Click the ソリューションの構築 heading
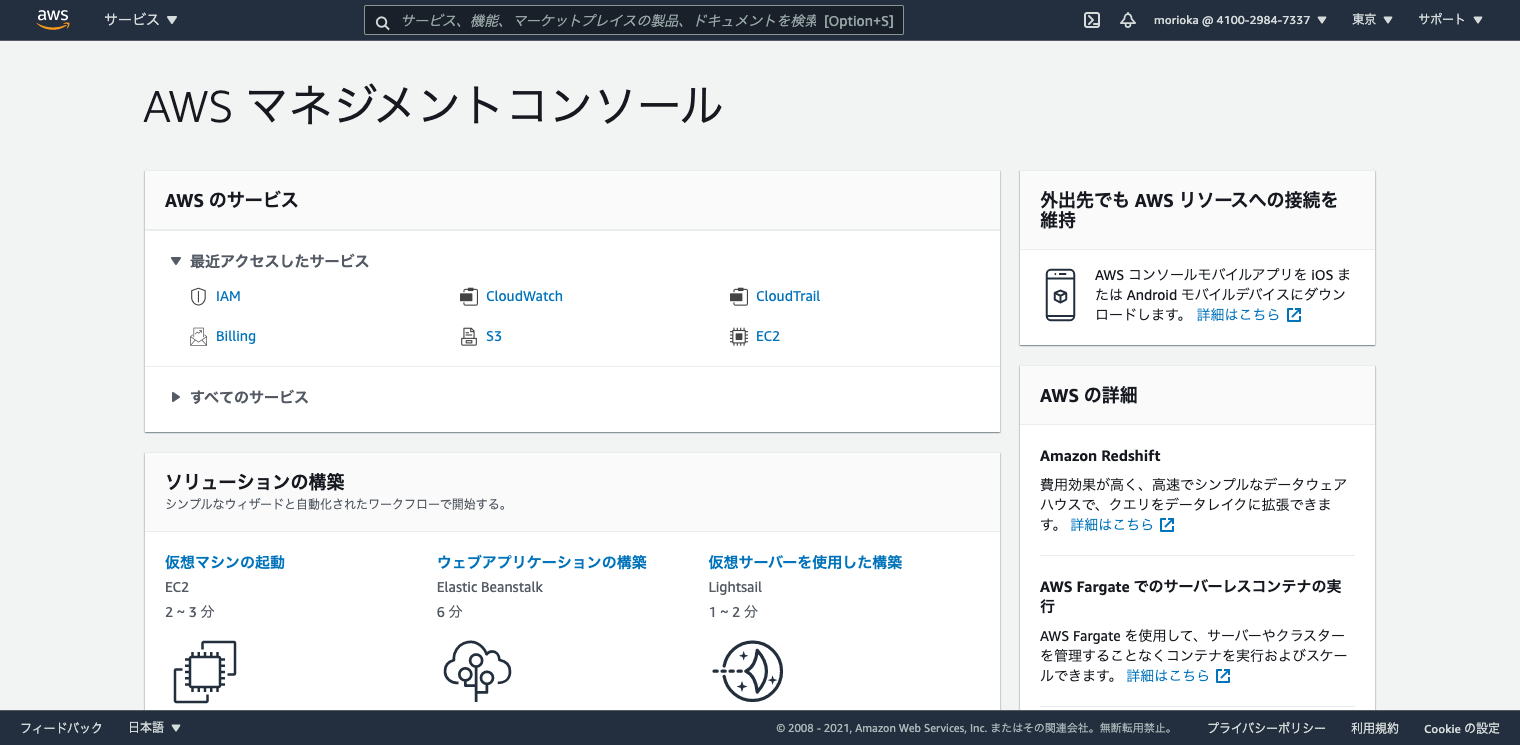 [255, 481]
